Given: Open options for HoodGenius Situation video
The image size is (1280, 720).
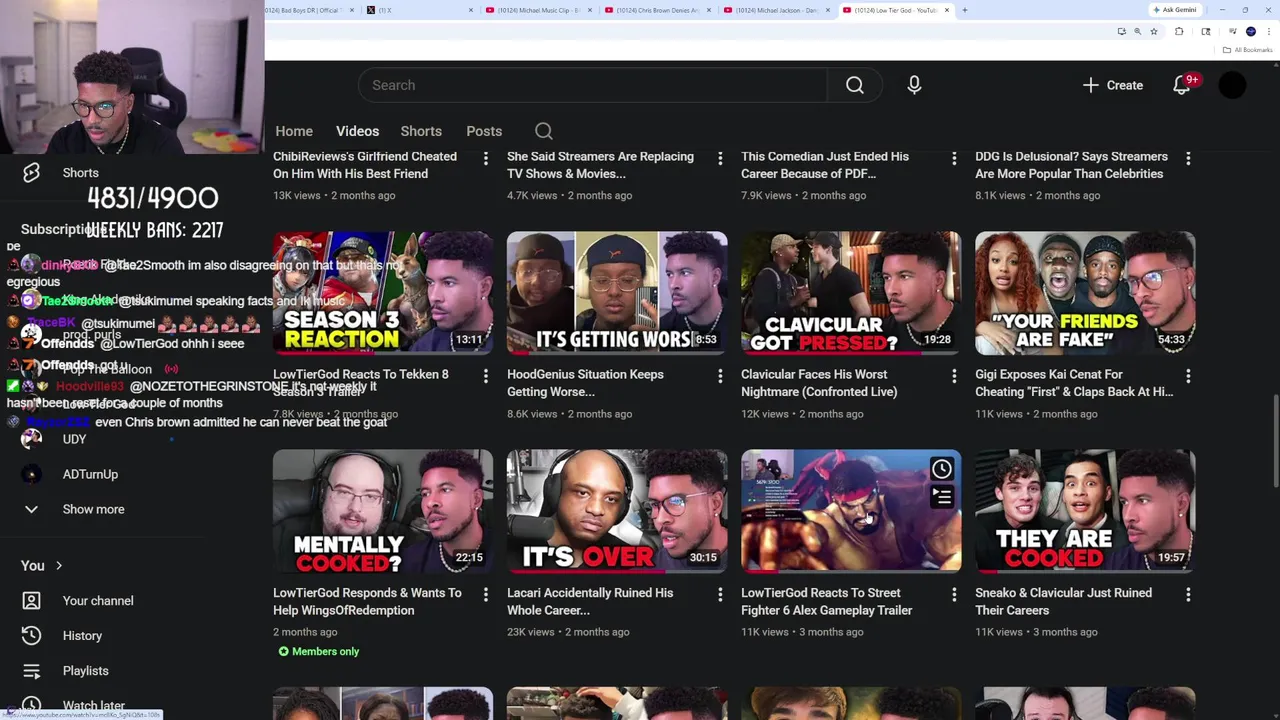Looking at the screenshot, I should click(x=720, y=376).
